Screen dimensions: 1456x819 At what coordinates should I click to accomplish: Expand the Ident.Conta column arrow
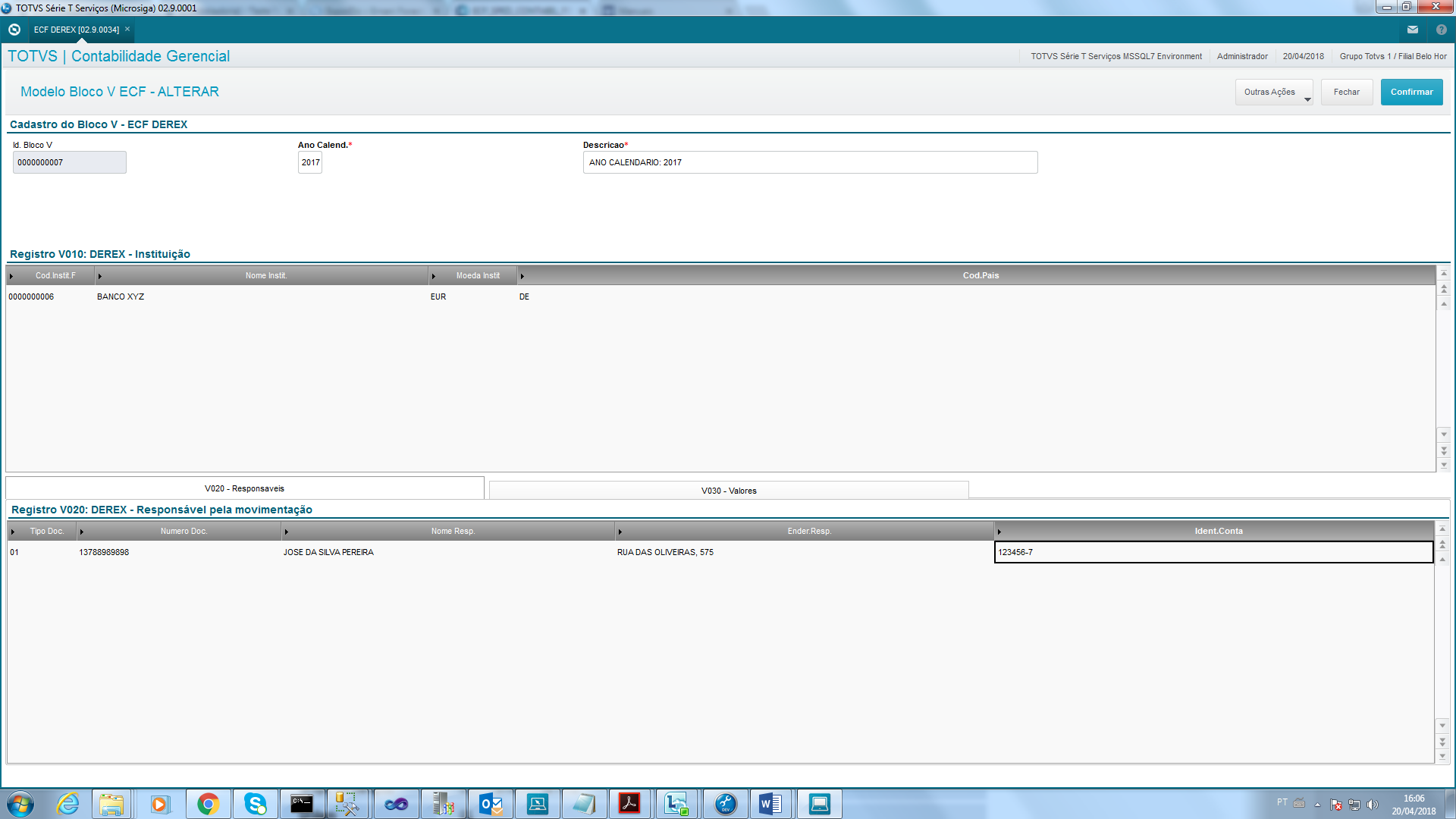tap(999, 532)
